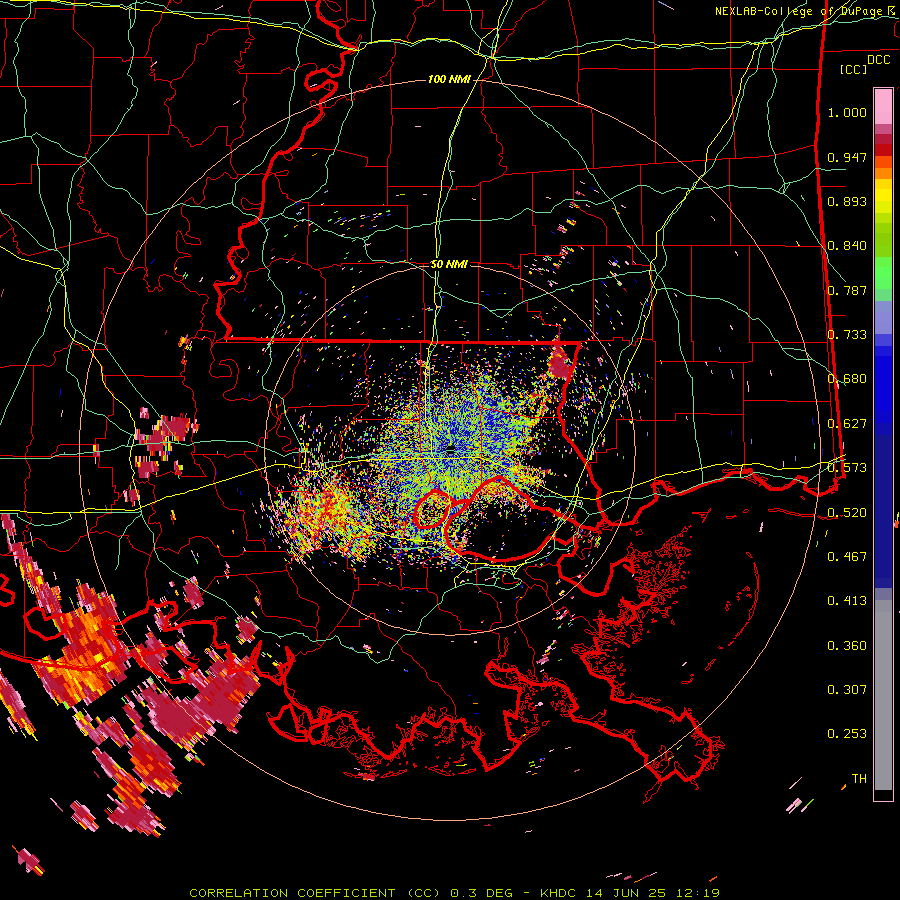Click the 0.840 legend value

pyautogui.click(x=847, y=246)
